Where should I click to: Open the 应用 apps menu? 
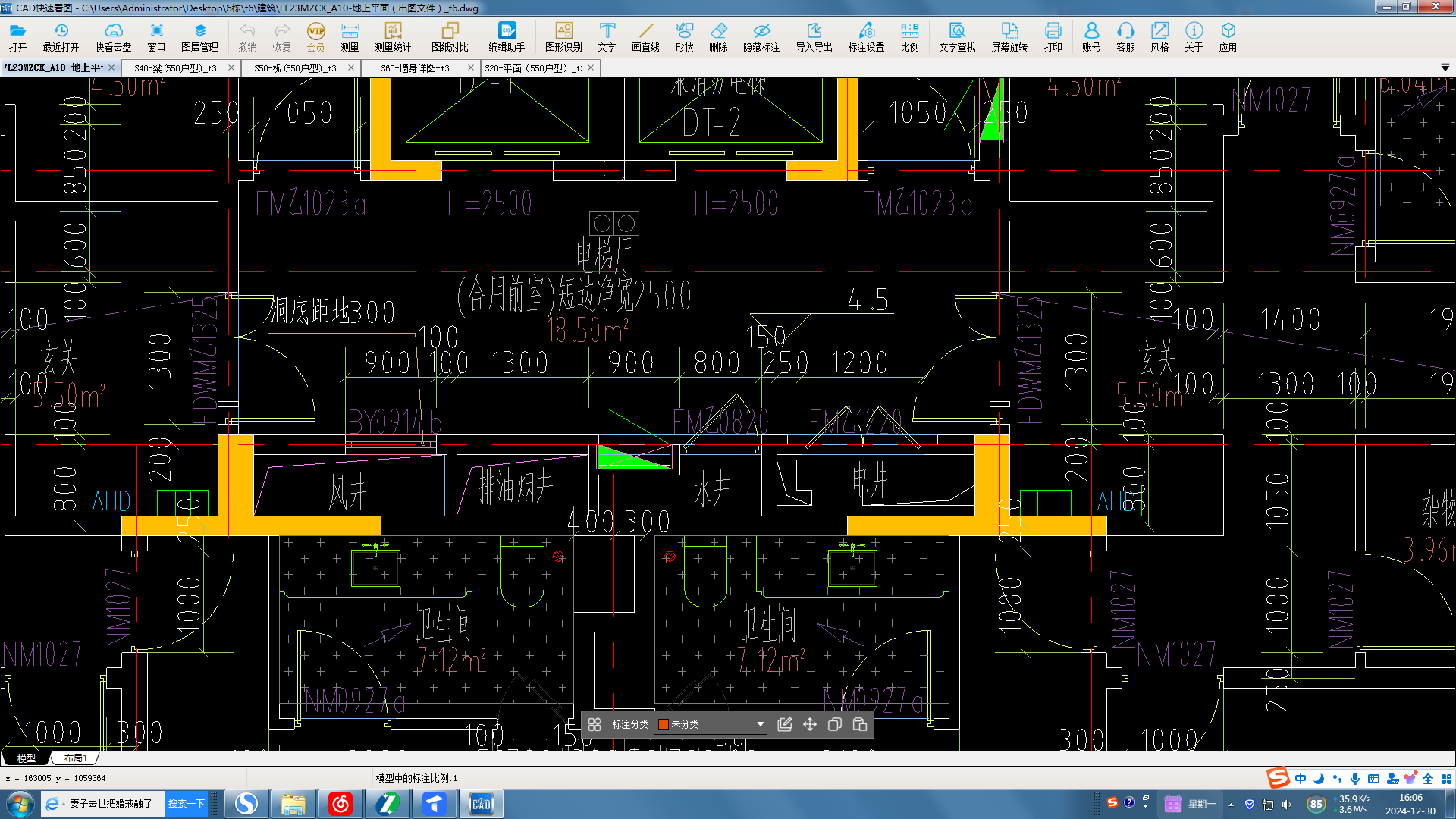[1228, 36]
